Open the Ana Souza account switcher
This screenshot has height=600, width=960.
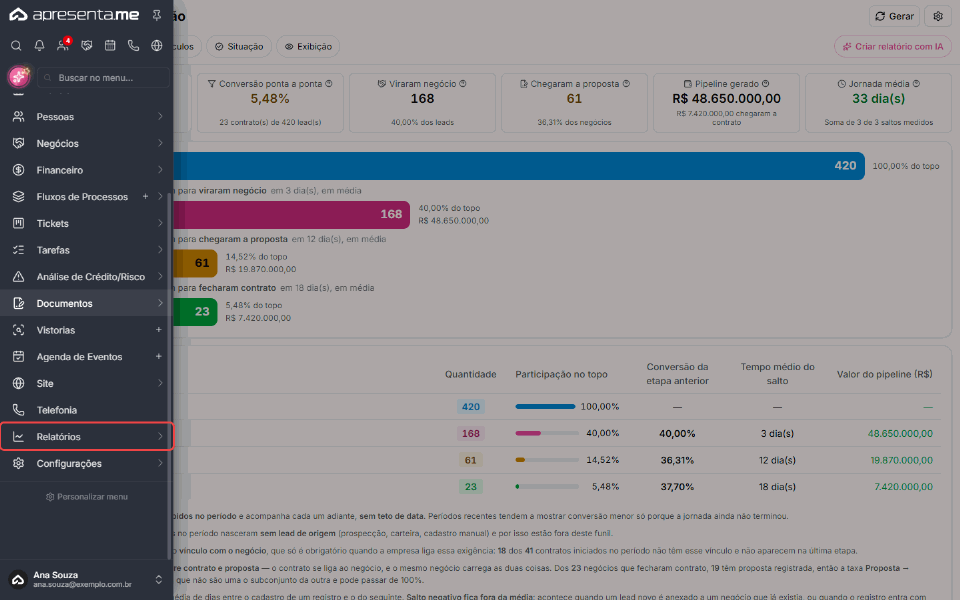[86, 579]
